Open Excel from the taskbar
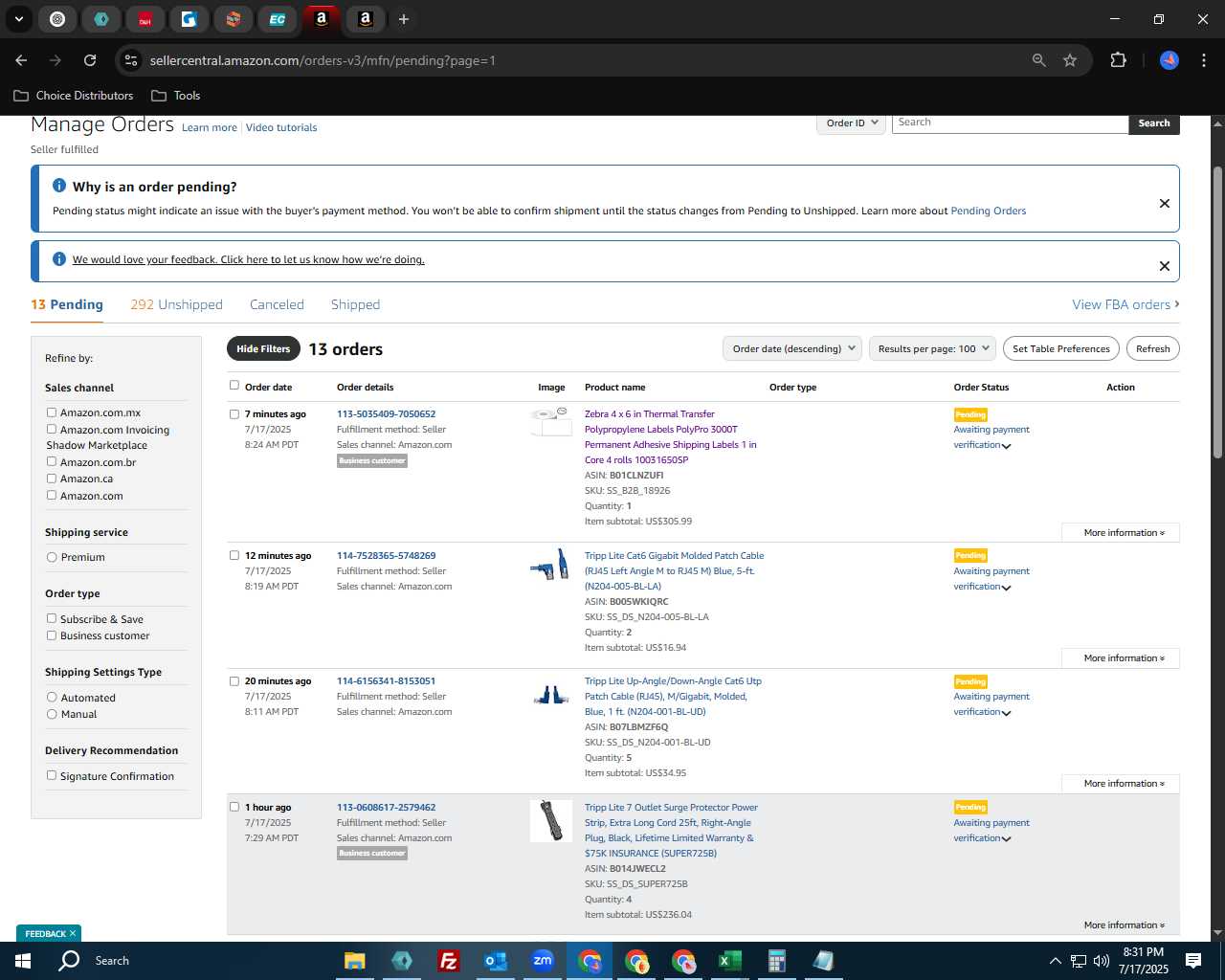1225x980 pixels. point(729,961)
